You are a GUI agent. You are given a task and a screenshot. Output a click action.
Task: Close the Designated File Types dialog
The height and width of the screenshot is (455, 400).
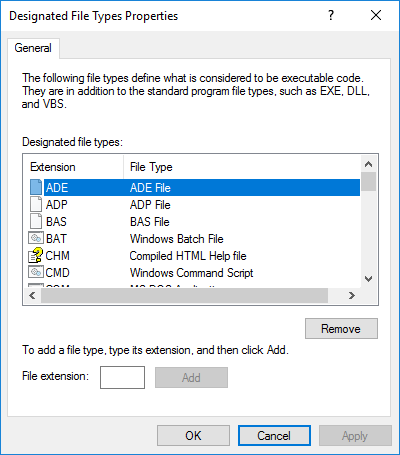tap(376, 15)
